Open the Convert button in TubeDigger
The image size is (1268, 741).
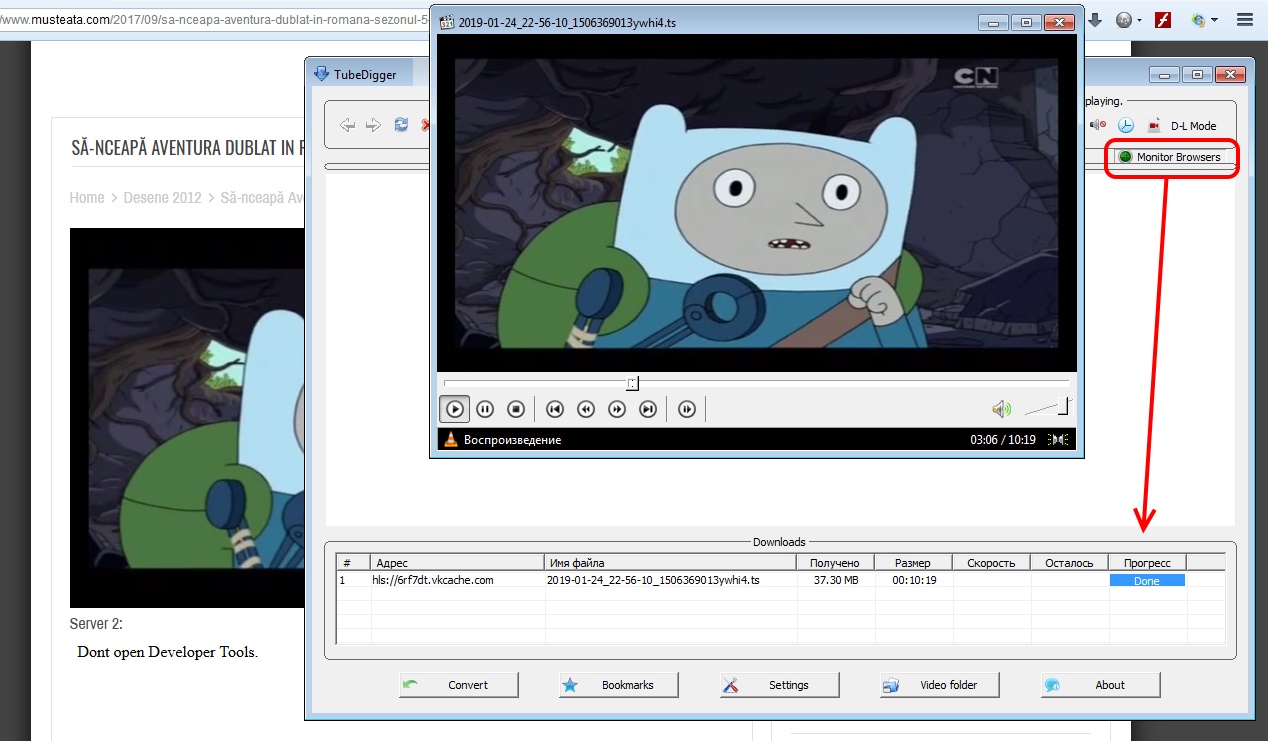coord(459,685)
